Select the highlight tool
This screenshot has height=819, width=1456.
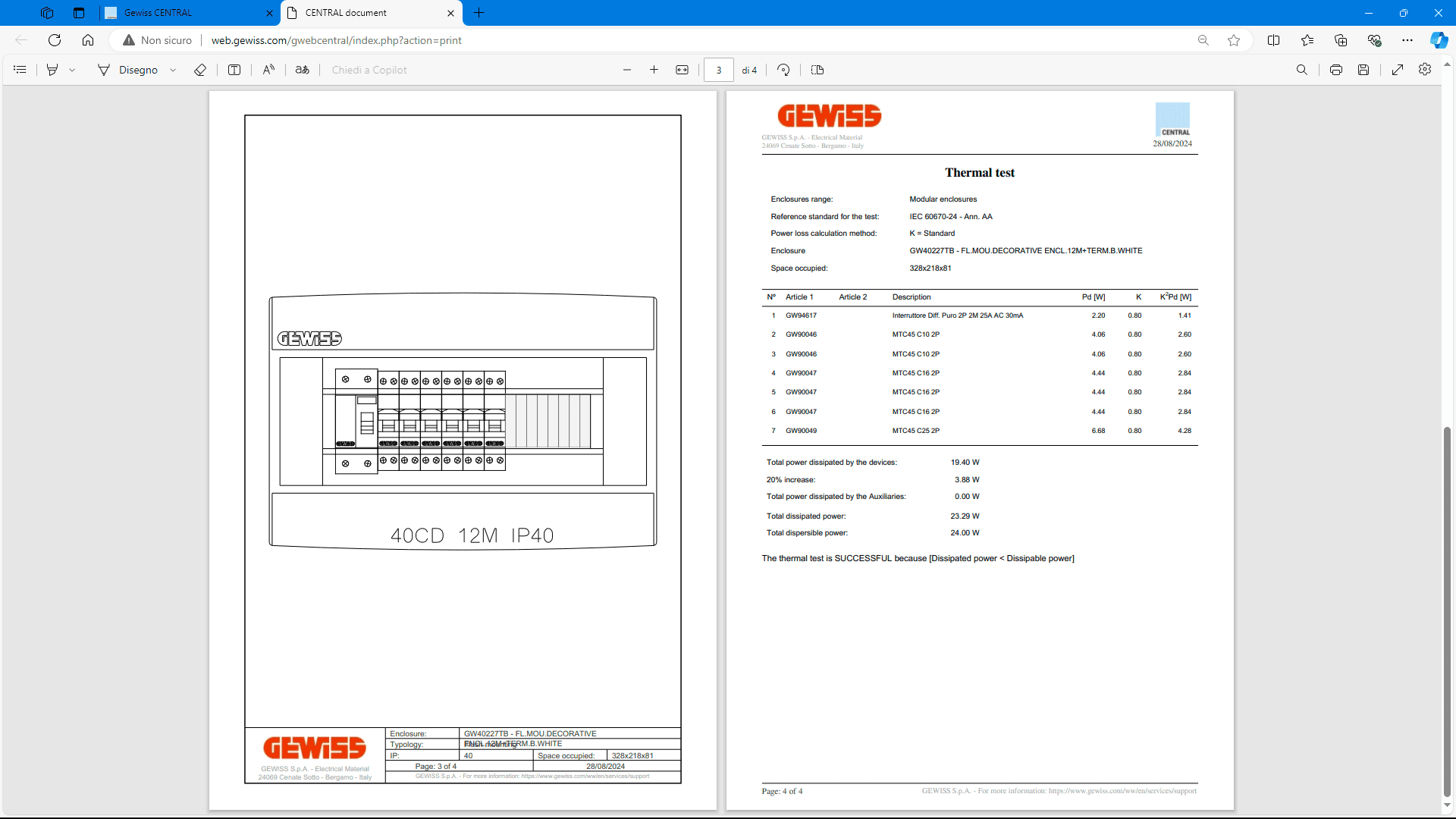[52, 70]
